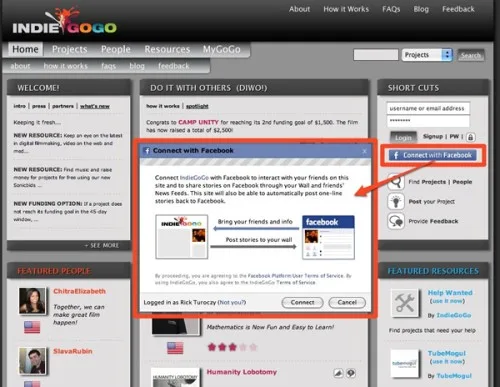Click the pen icon next to Humanity Lobotomy
This screenshot has width=500, height=387.
point(338,373)
